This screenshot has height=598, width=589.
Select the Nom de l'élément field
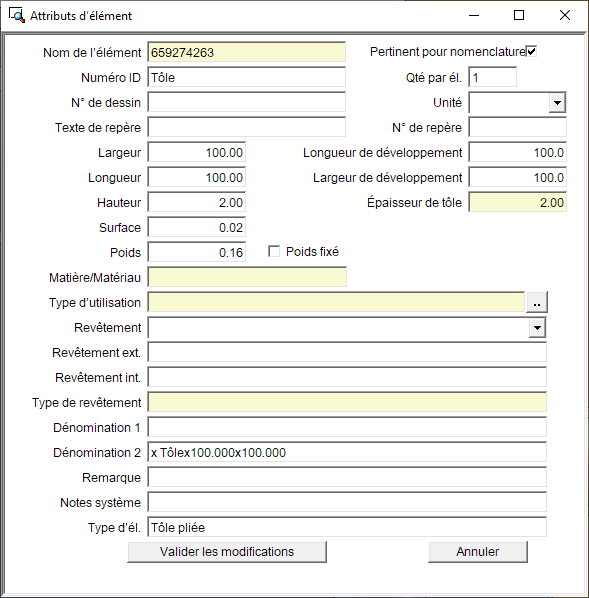247,52
